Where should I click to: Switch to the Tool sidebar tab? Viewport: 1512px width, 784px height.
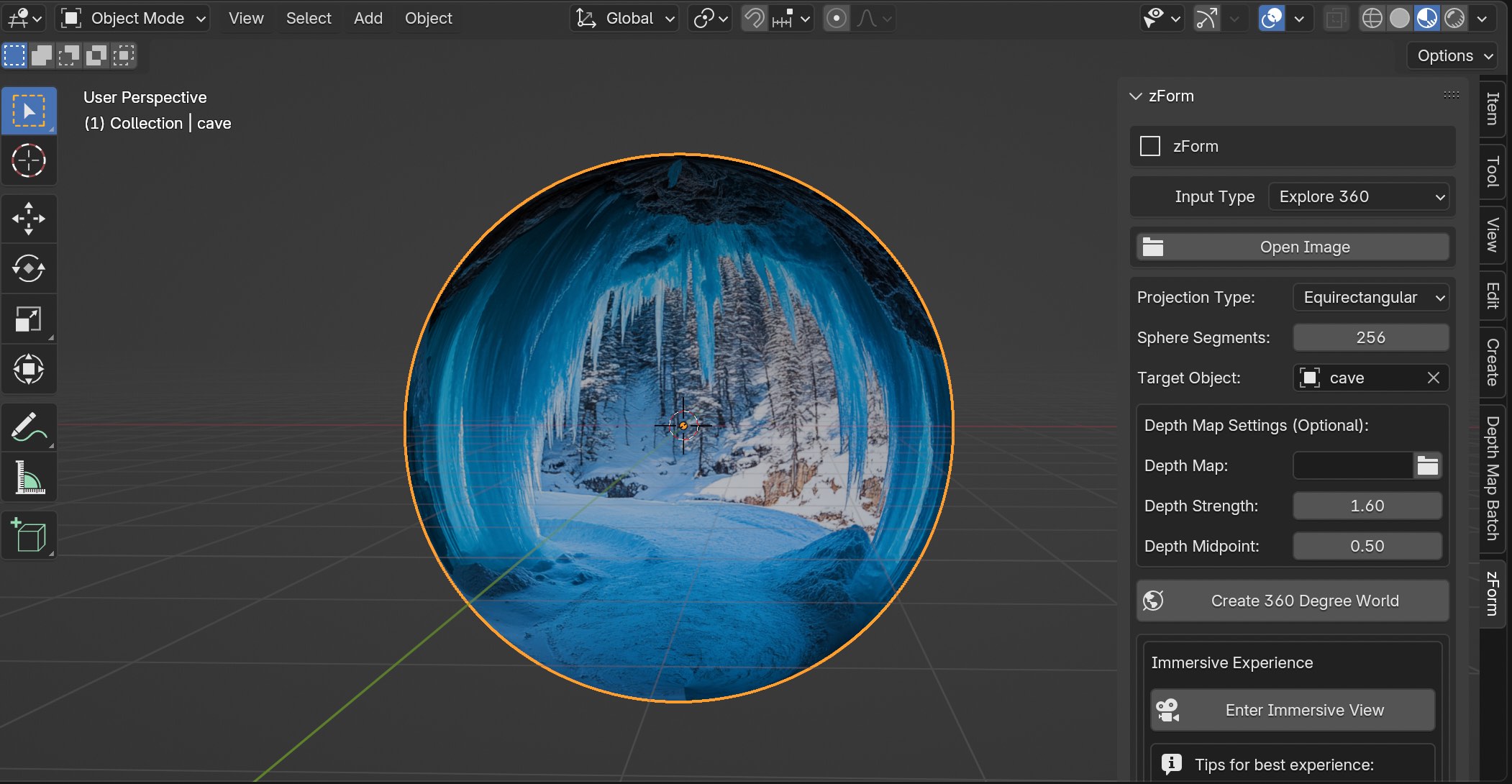[x=1493, y=171]
